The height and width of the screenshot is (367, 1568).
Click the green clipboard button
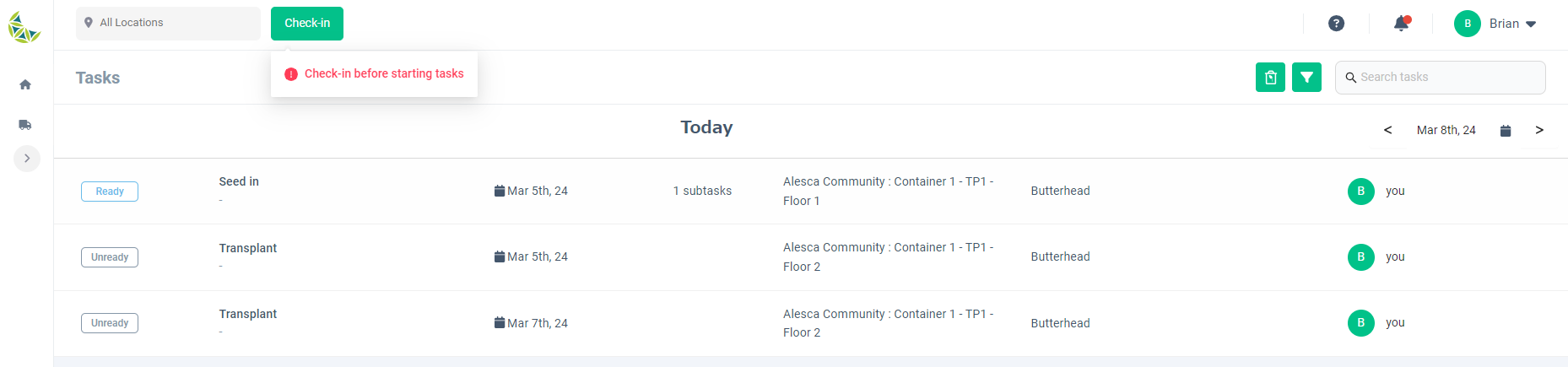(1270, 78)
